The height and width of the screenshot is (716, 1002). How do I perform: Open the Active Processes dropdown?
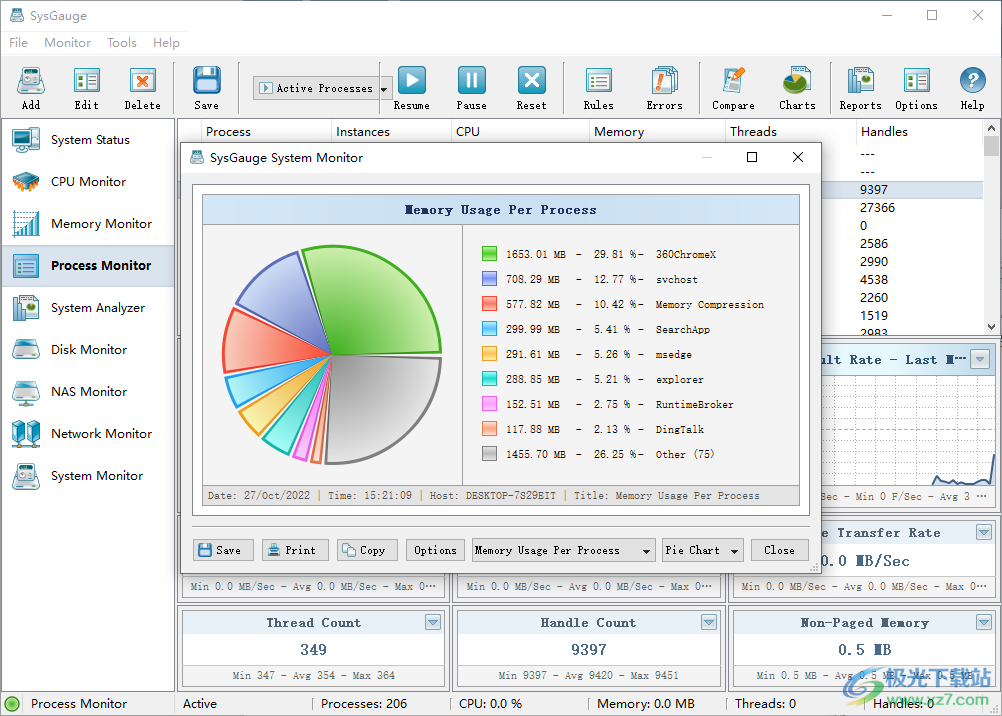(323, 88)
